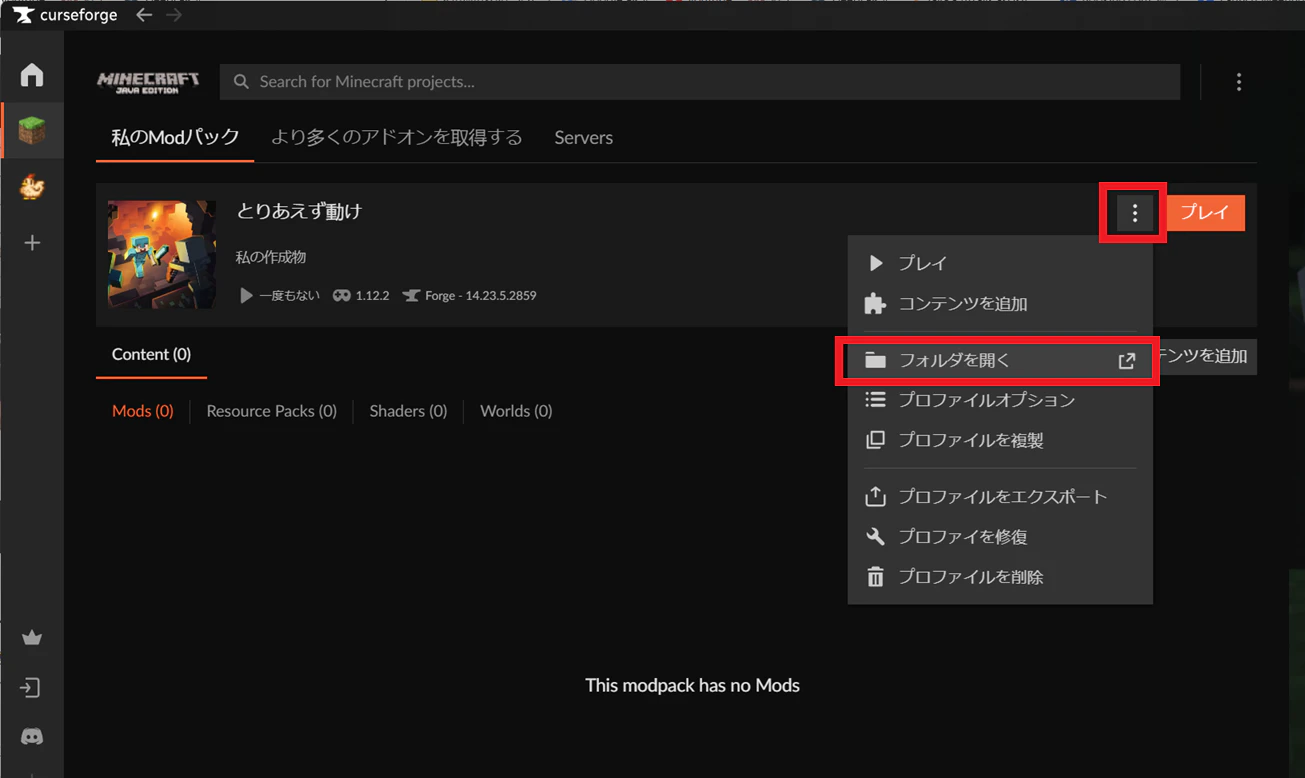This screenshot has width=1305, height=778.
Task: Click the sign-in door icon
Action: [32, 688]
